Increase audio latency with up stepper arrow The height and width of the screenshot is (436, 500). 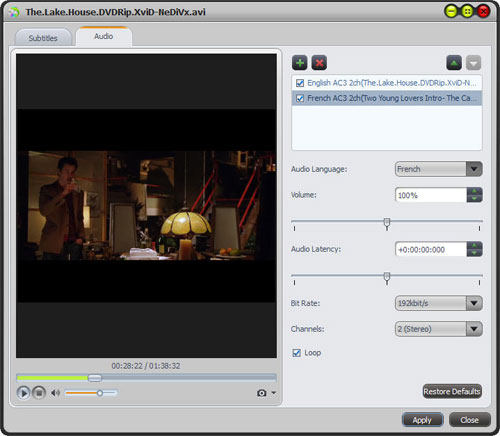(x=474, y=246)
